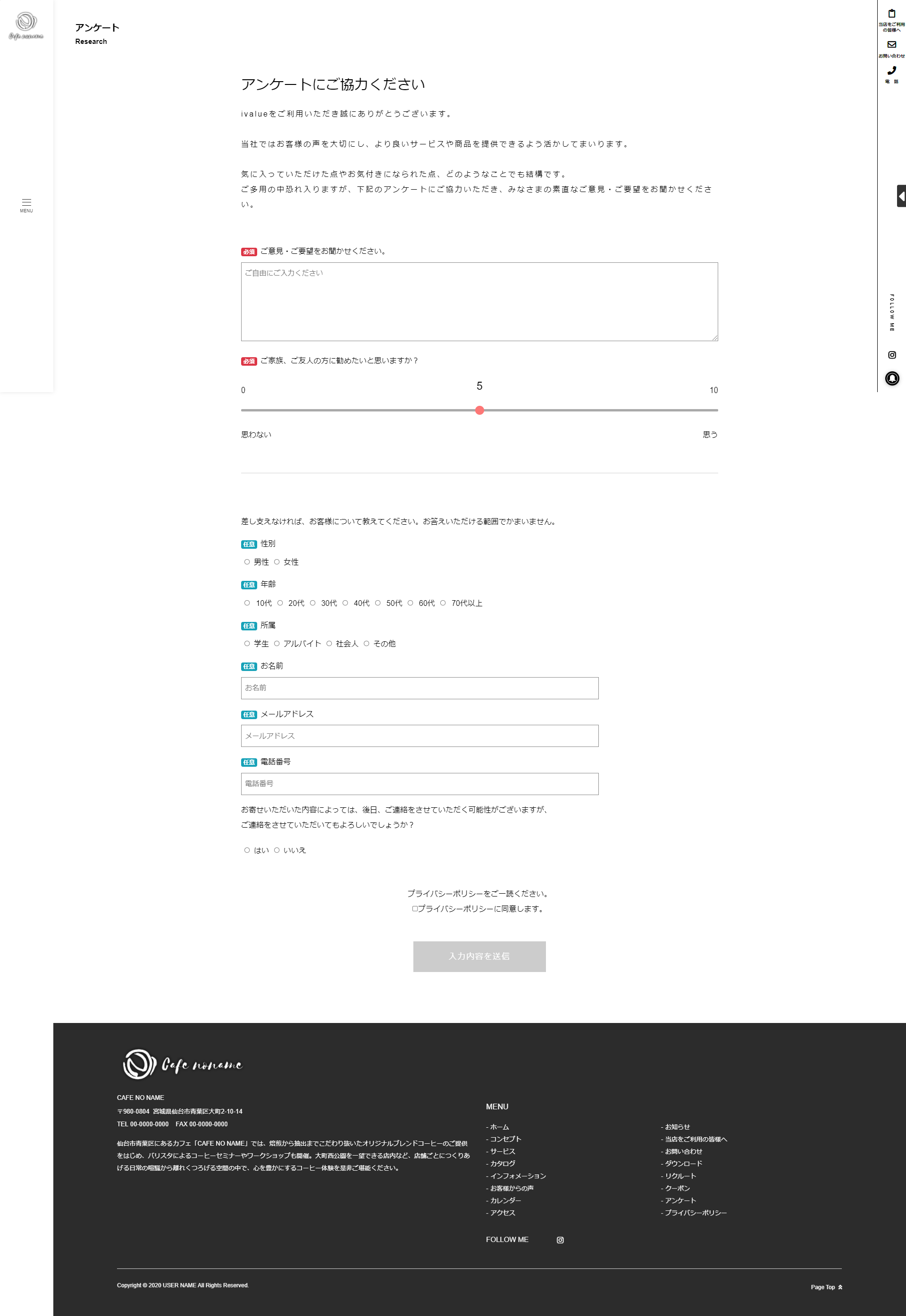Click the envelope contact icon
Viewport: 906px width, 1316px height.
click(891, 44)
